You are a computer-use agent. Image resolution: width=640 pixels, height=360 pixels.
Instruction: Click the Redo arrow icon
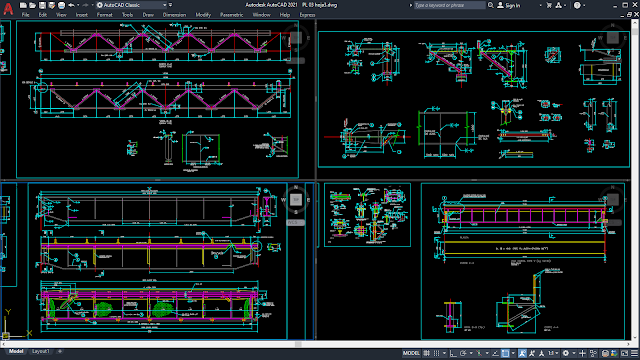point(85,5)
